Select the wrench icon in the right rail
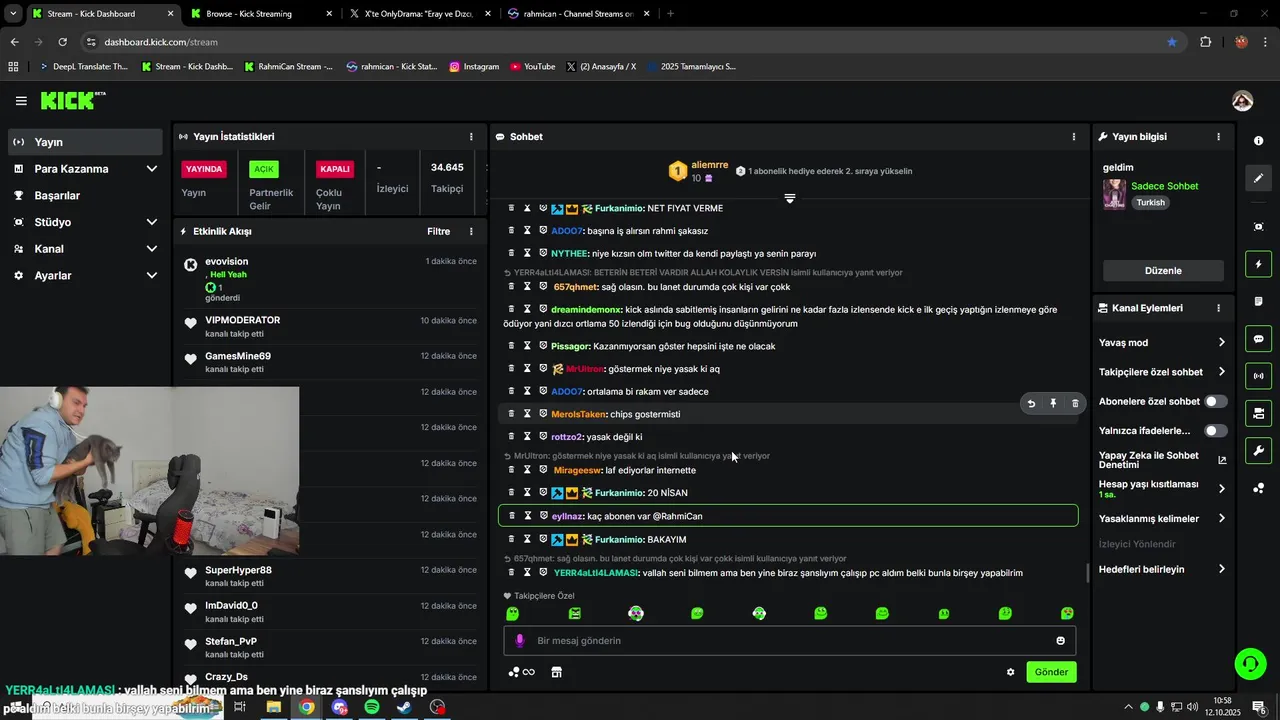Screen dimensions: 1280x720 click(1259, 450)
